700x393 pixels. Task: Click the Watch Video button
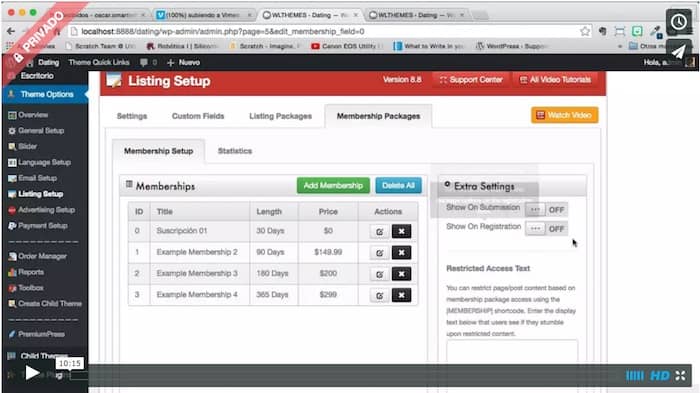[565, 115]
